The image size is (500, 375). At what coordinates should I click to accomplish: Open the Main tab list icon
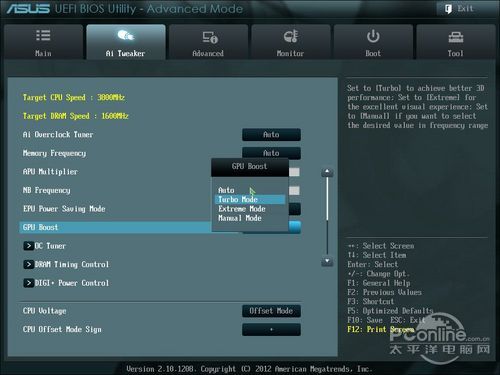pyautogui.click(x=43, y=35)
